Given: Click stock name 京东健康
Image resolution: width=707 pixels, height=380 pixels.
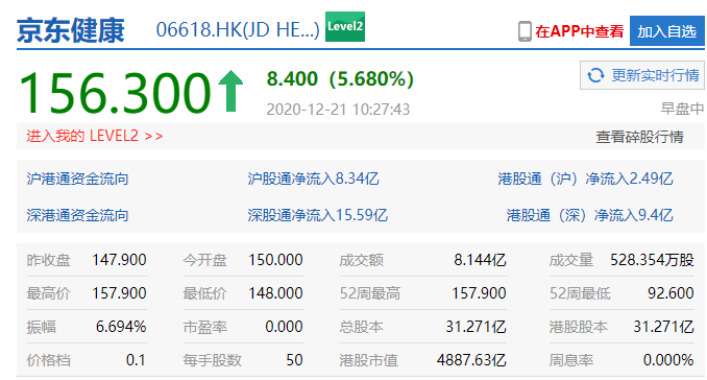Looking at the screenshot, I should 71,30.
